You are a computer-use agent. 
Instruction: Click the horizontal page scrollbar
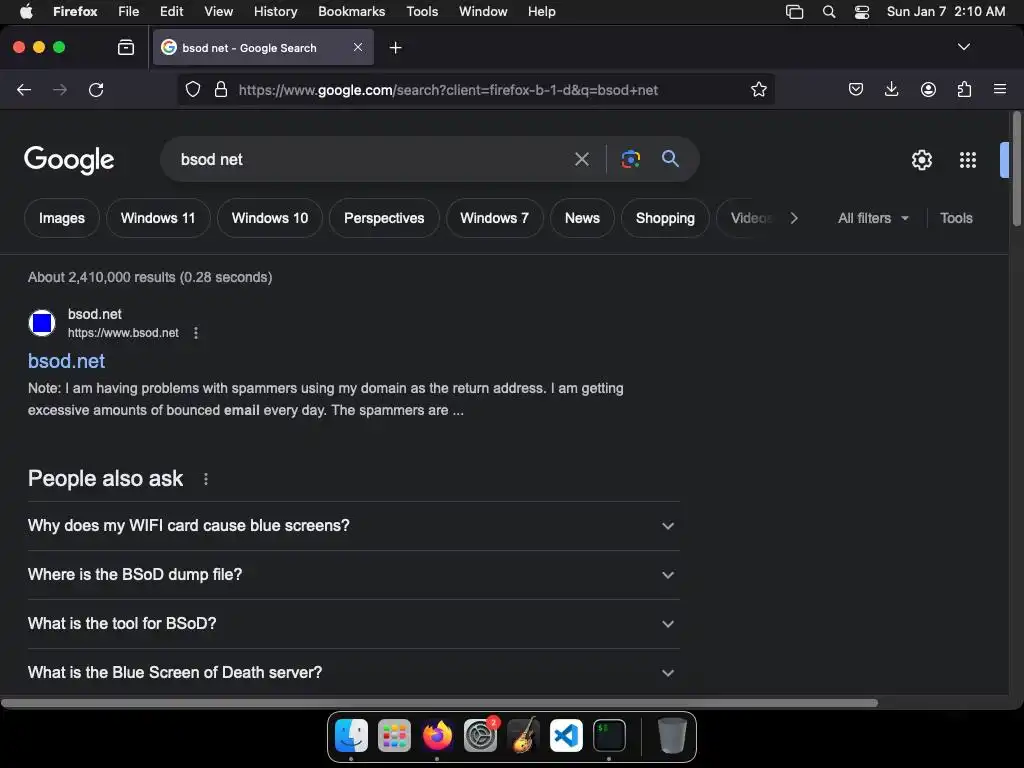tap(440, 703)
